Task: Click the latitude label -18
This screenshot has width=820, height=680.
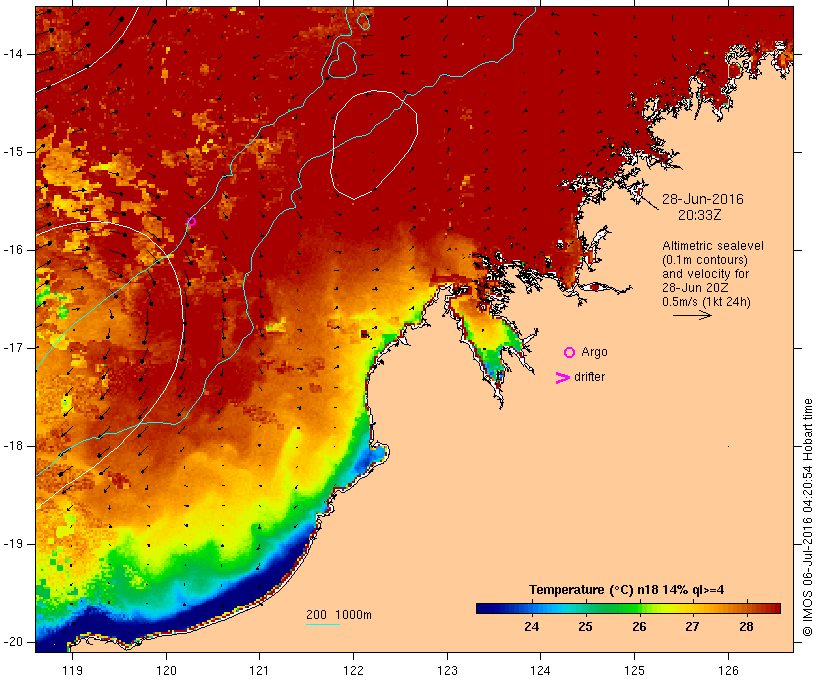Action: pyautogui.click(x=13, y=446)
